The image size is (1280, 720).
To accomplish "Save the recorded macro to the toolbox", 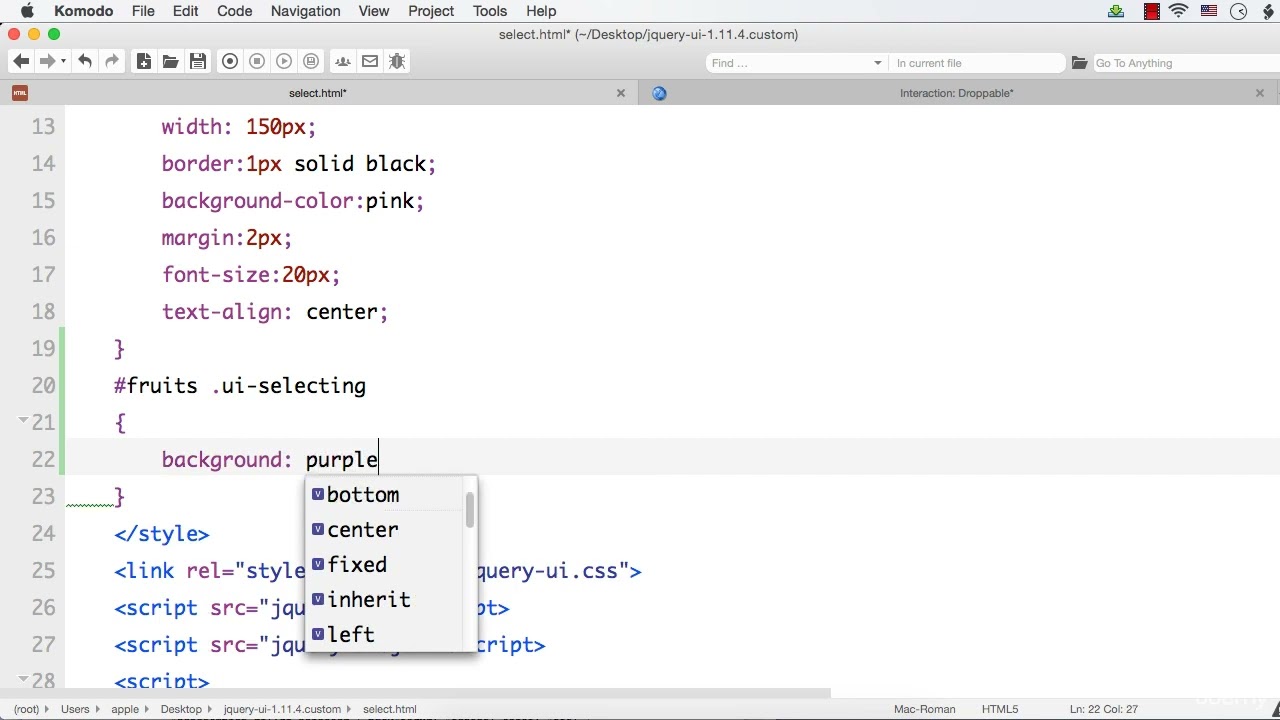I will (x=311, y=62).
